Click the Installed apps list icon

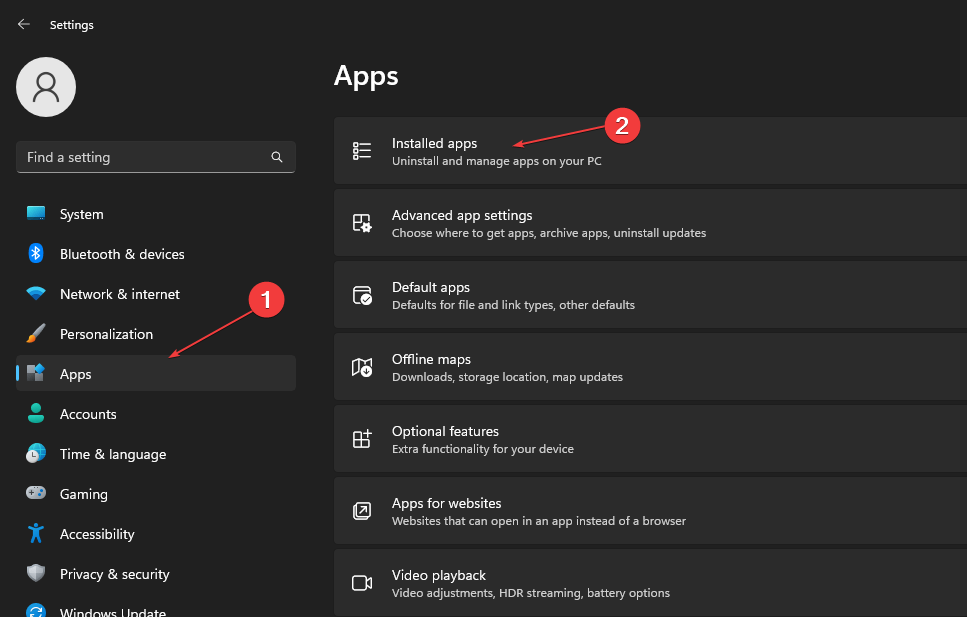click(361, 150)
